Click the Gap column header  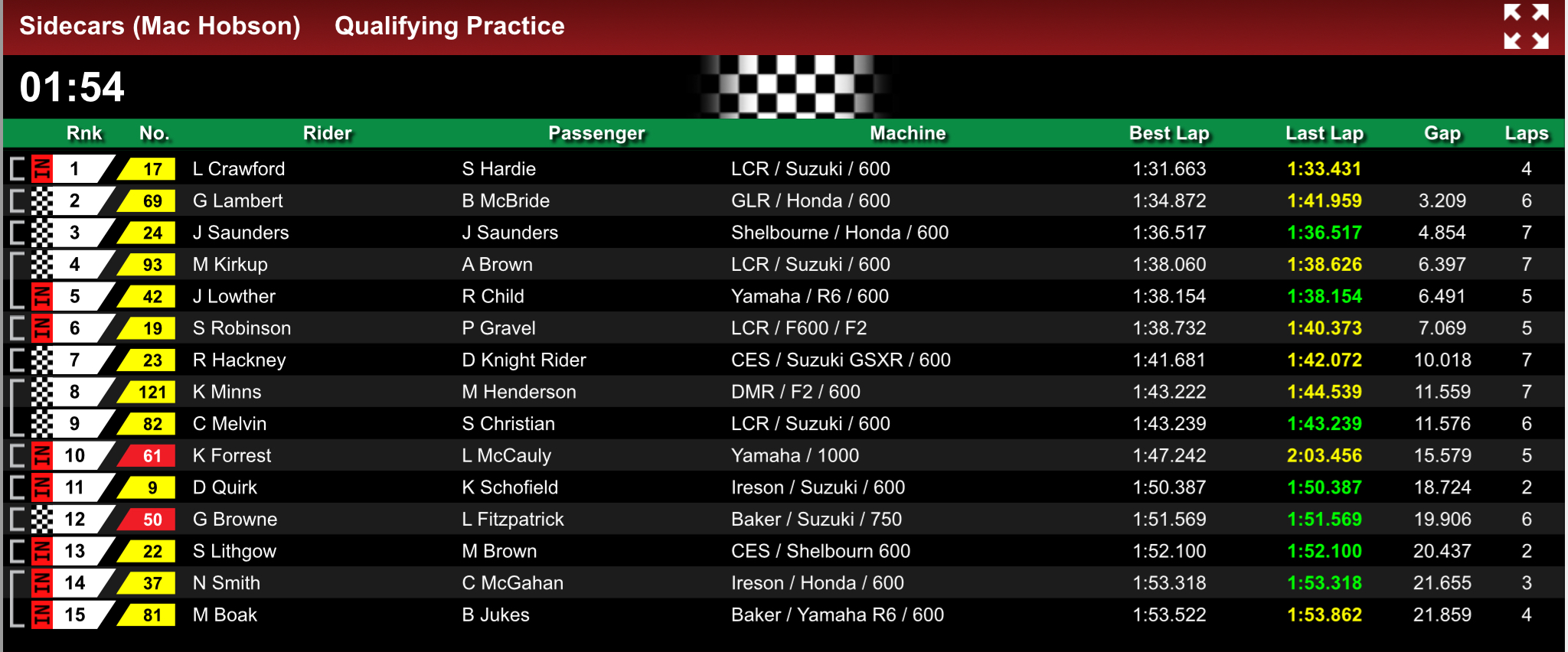point(1442,133)
